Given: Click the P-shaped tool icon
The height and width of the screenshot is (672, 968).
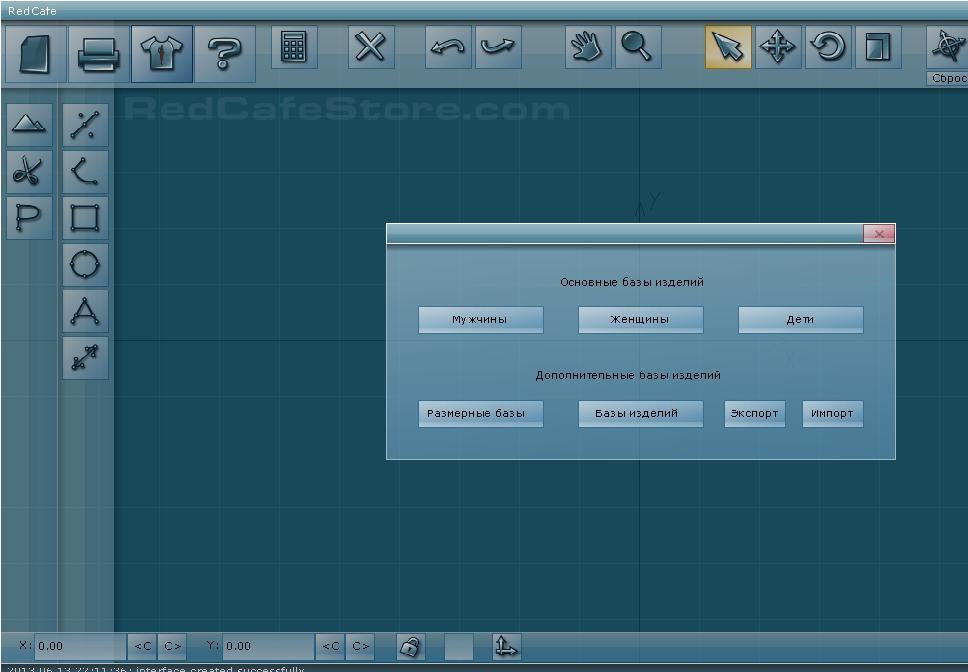Looking at the screenshot, I should coord(29,218).
